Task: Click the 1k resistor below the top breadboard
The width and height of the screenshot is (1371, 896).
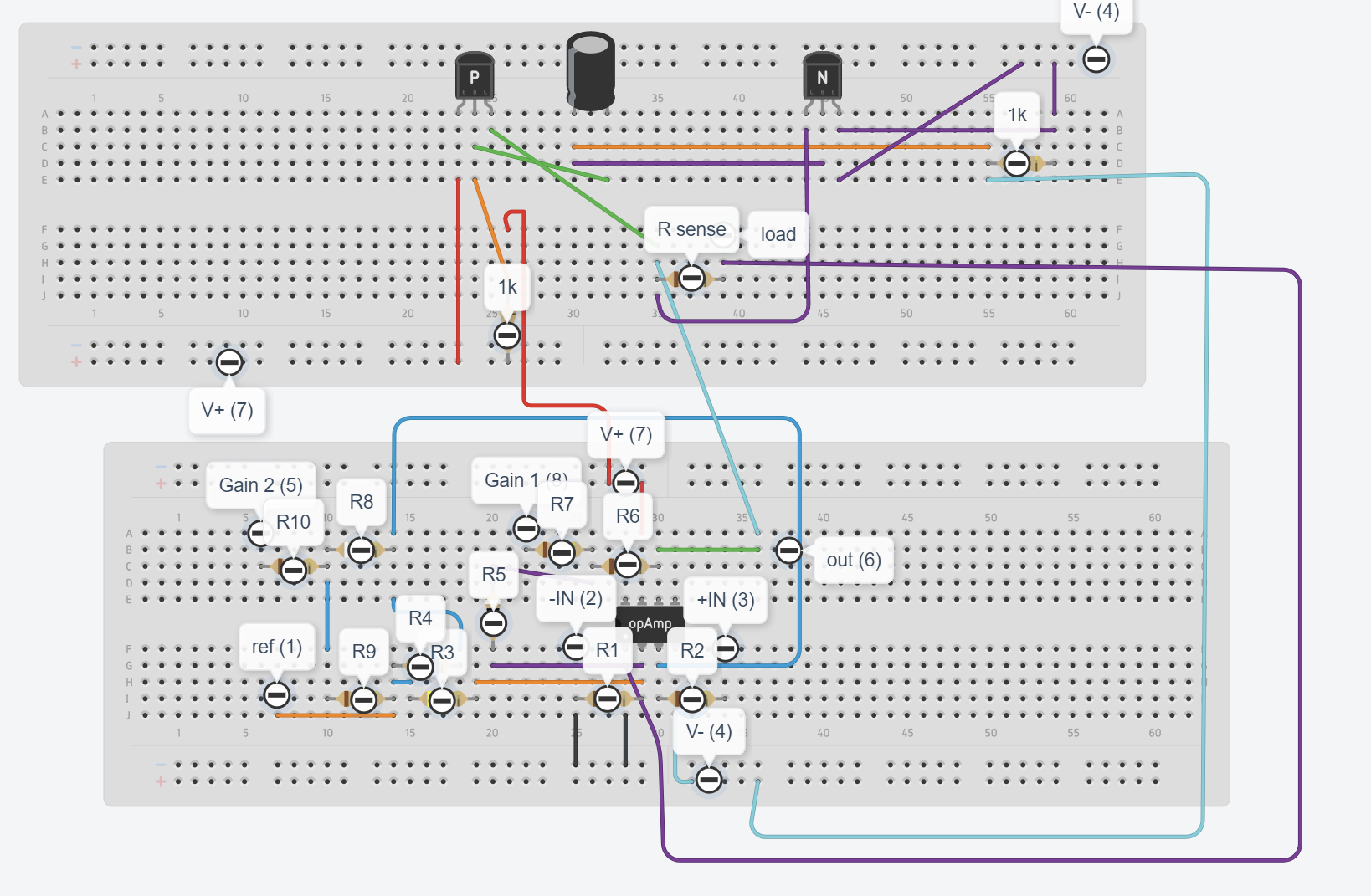Action: click(x=506, y=335)
